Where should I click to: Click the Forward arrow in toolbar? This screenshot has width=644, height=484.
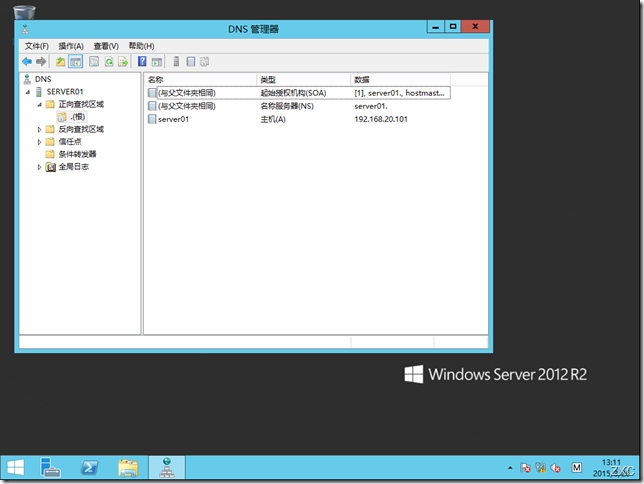click(x=41, y=62)
